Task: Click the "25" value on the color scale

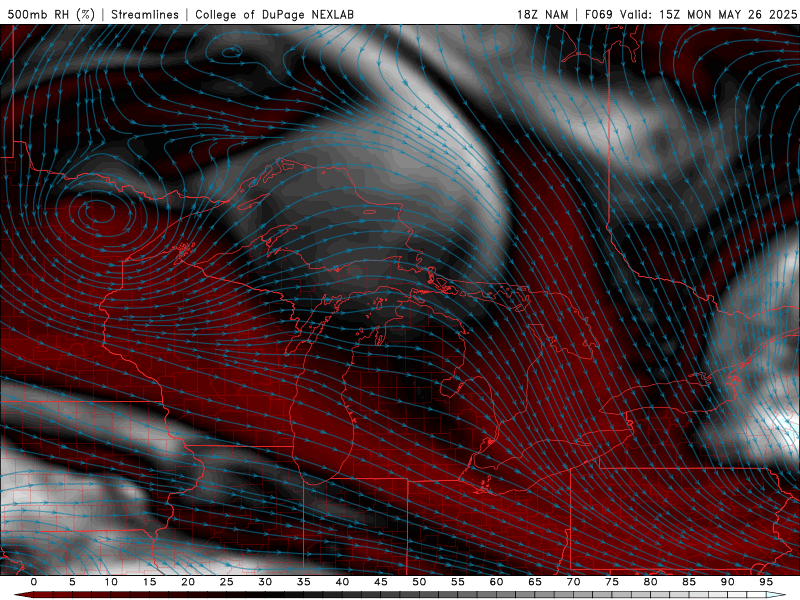Action: tap(227, 582)
